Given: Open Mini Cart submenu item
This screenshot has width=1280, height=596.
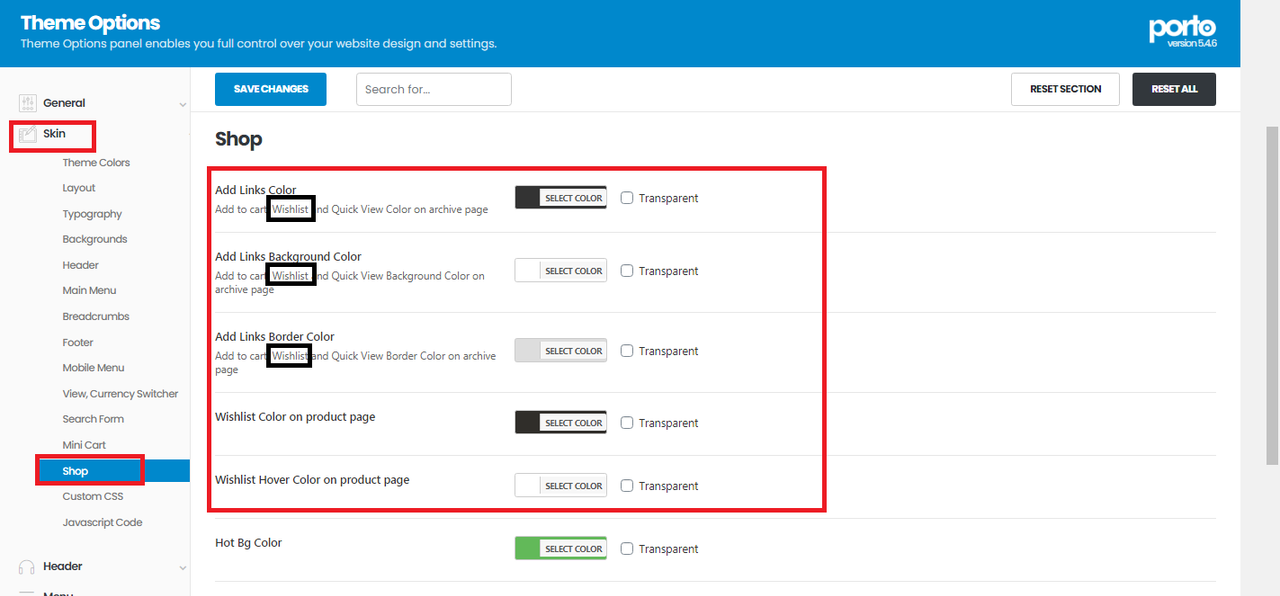Looking at the screenshot, I should click(84, 445).
